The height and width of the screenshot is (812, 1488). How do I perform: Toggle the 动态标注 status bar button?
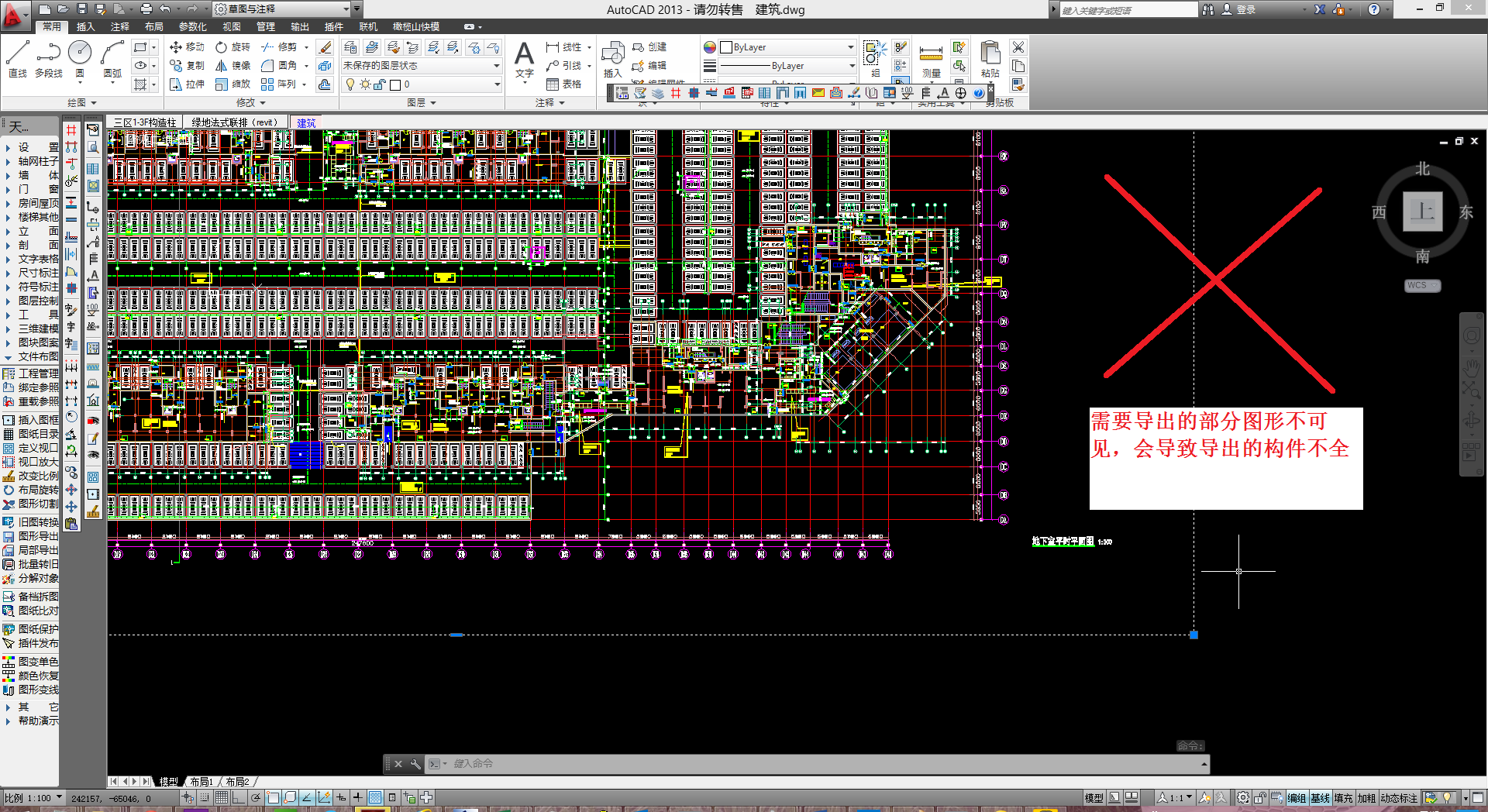tap(1398, 798)
